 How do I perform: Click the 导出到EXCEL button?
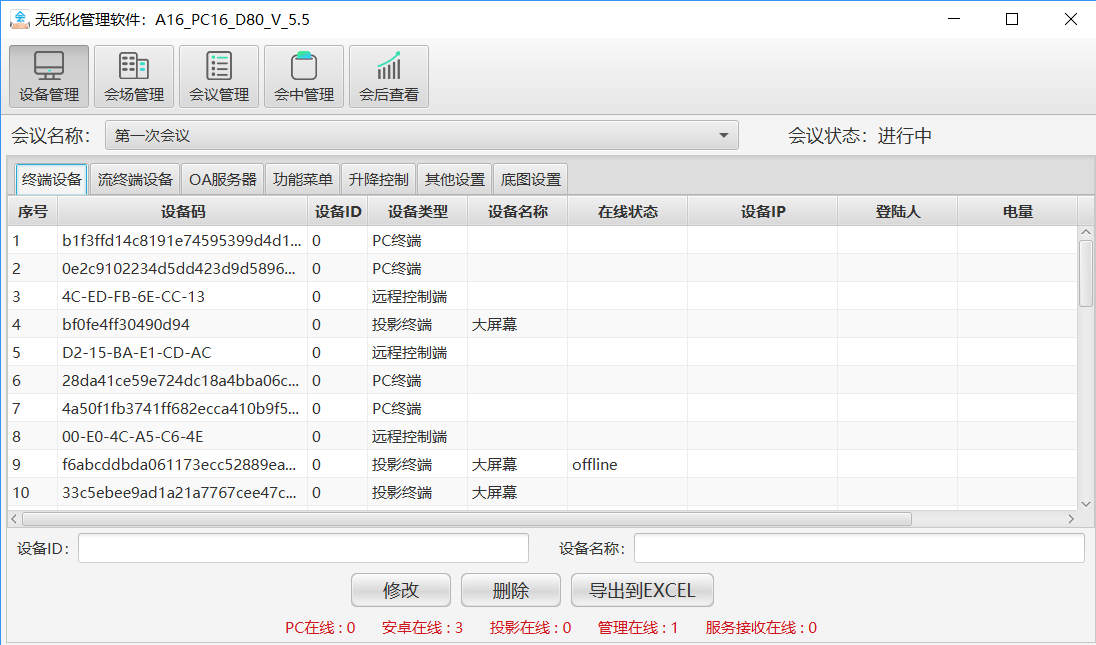click(x=642, y=590)
